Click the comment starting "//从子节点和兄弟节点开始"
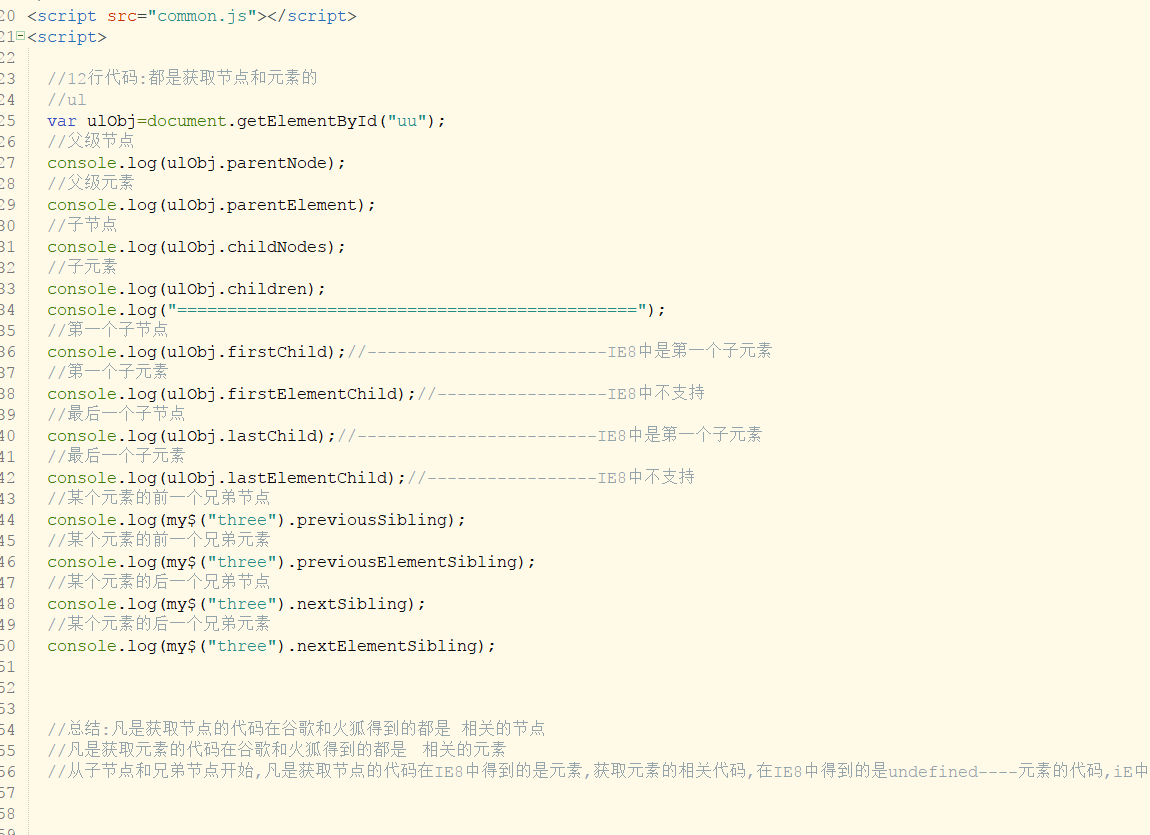The height and width of the screenshot is (835, 1150). point(598,770)
